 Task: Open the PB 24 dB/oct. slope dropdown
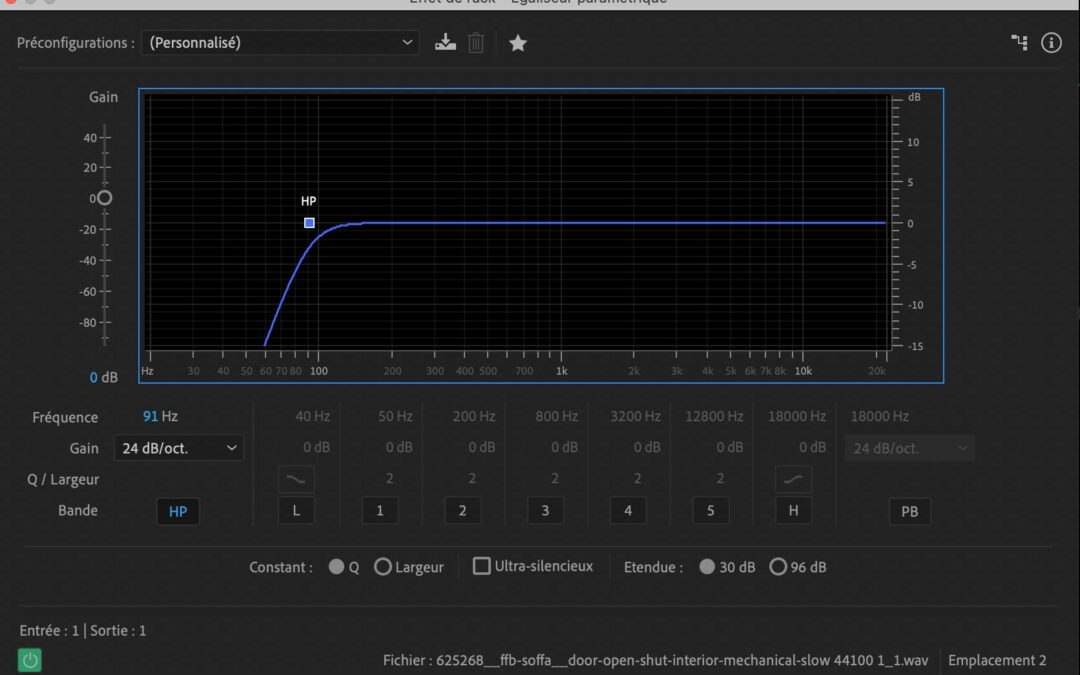909,448
